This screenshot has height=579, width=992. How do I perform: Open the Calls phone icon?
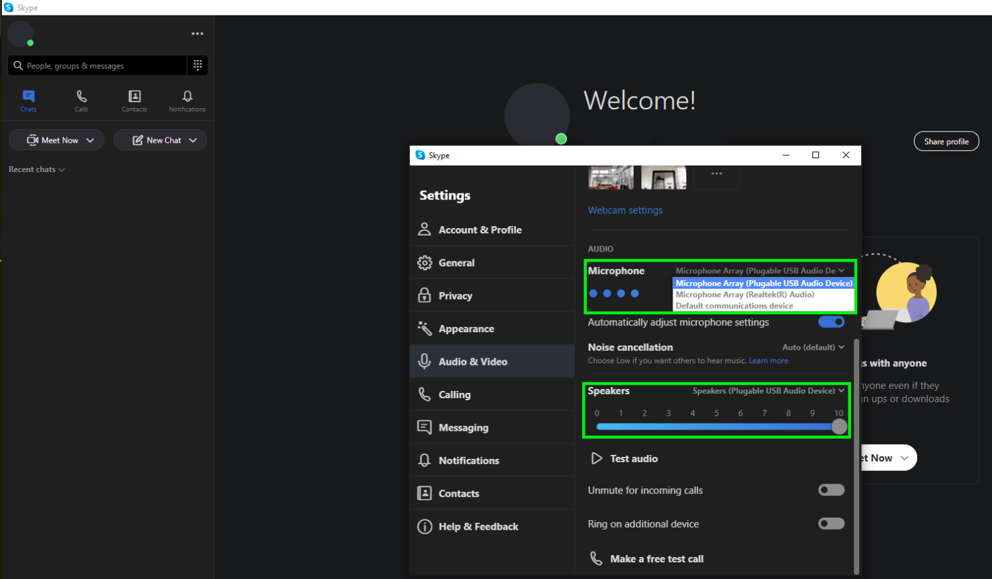(x=82, y=96)
